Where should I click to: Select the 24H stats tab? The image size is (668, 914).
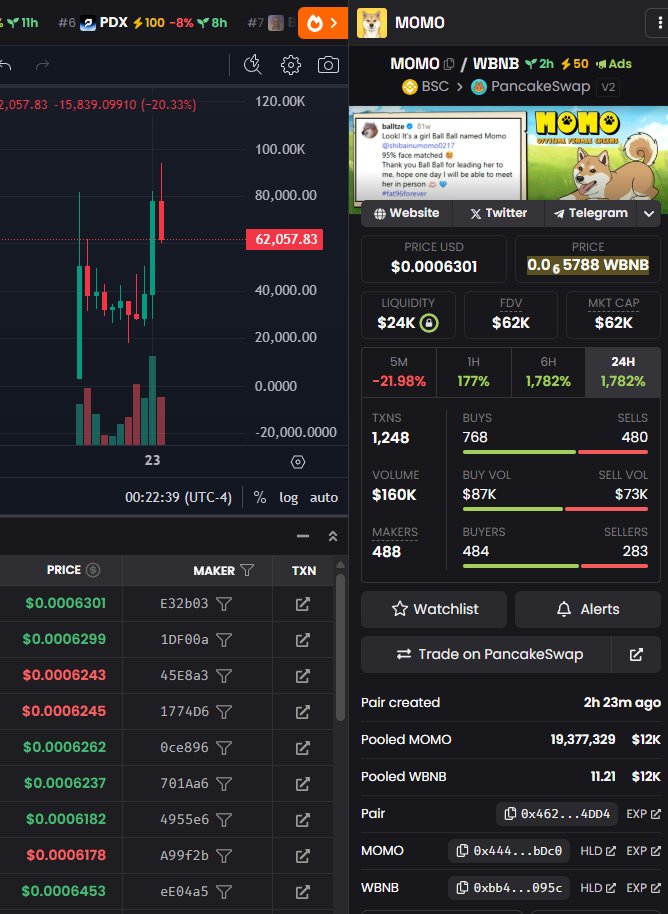point(623,372)
